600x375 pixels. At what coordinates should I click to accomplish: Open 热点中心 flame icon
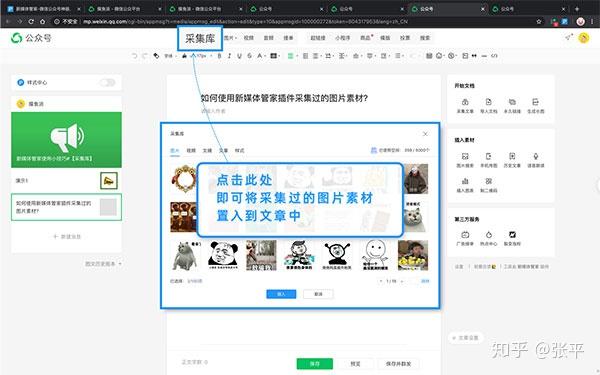[x=488, y=238]
